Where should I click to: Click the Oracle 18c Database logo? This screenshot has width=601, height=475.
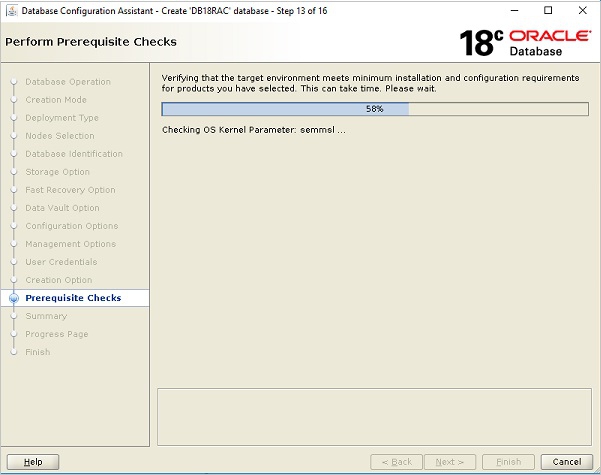coord(525,43)
